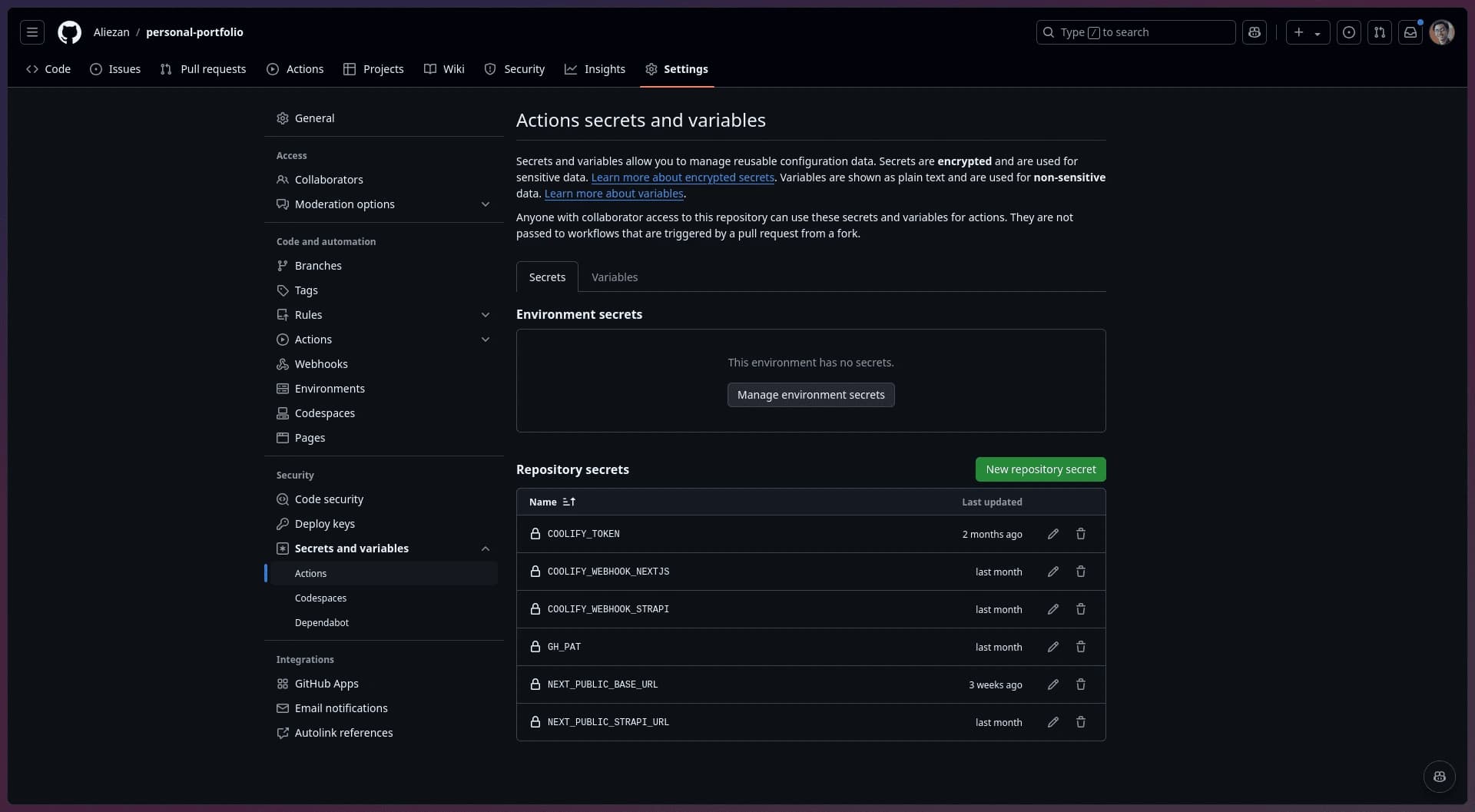
Task: Select Actions under Secrets and variables
Action: pos(384,574)
